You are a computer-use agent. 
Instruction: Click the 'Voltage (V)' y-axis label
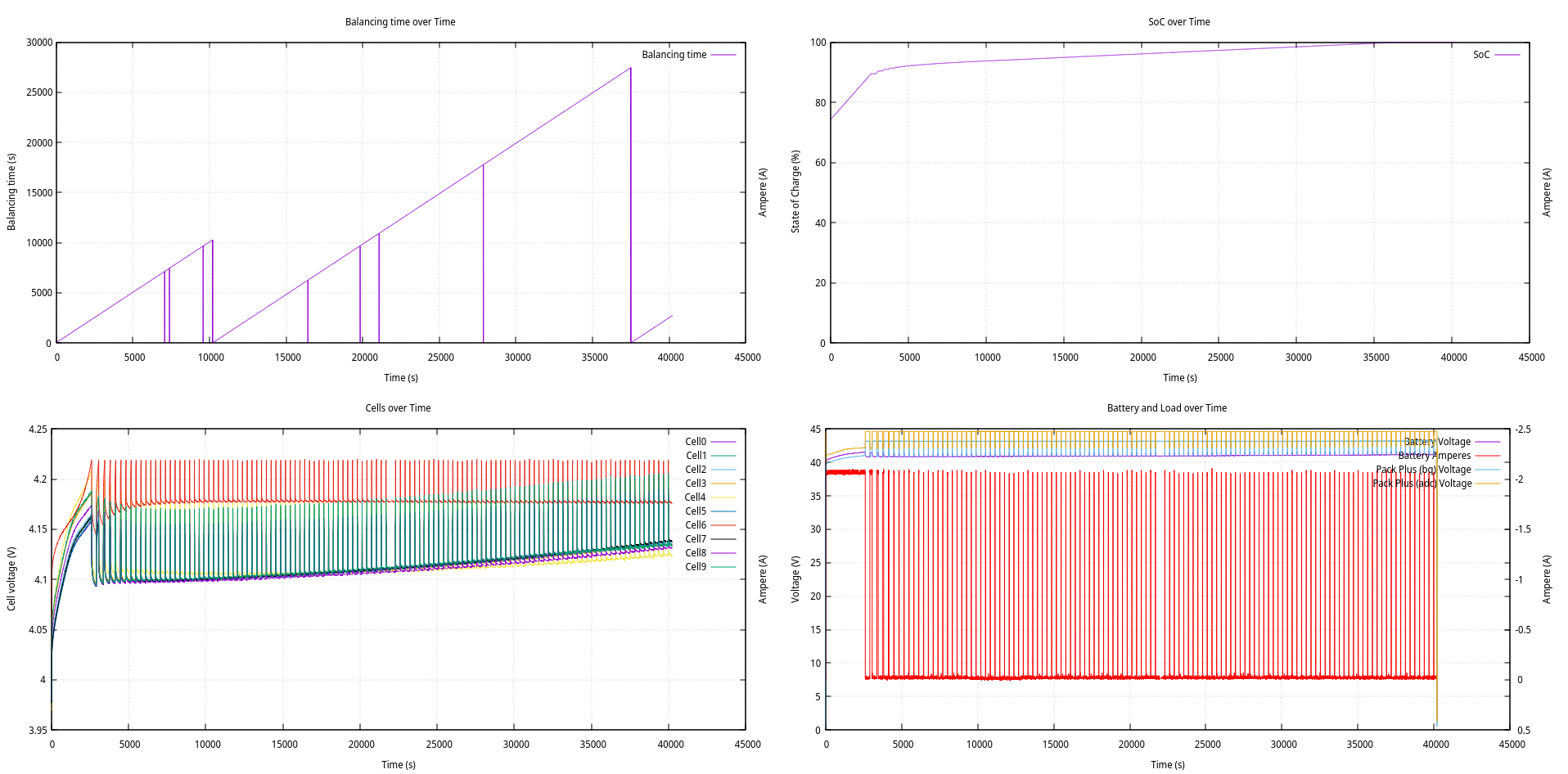tap(795, 578)
